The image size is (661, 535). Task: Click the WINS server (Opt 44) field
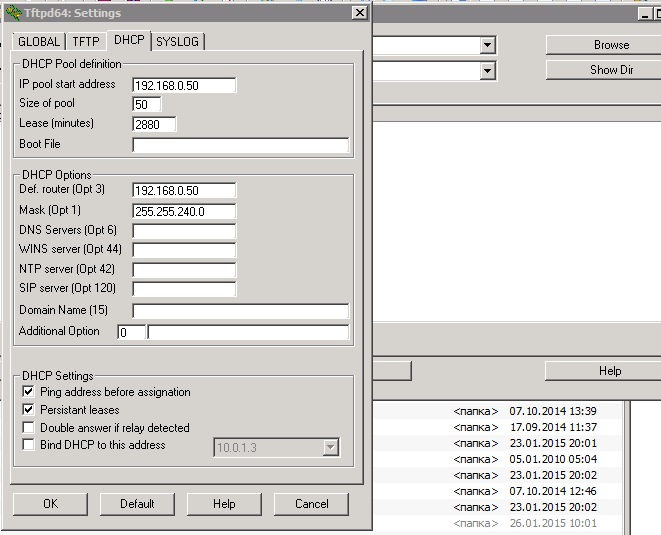pos(184,250)
